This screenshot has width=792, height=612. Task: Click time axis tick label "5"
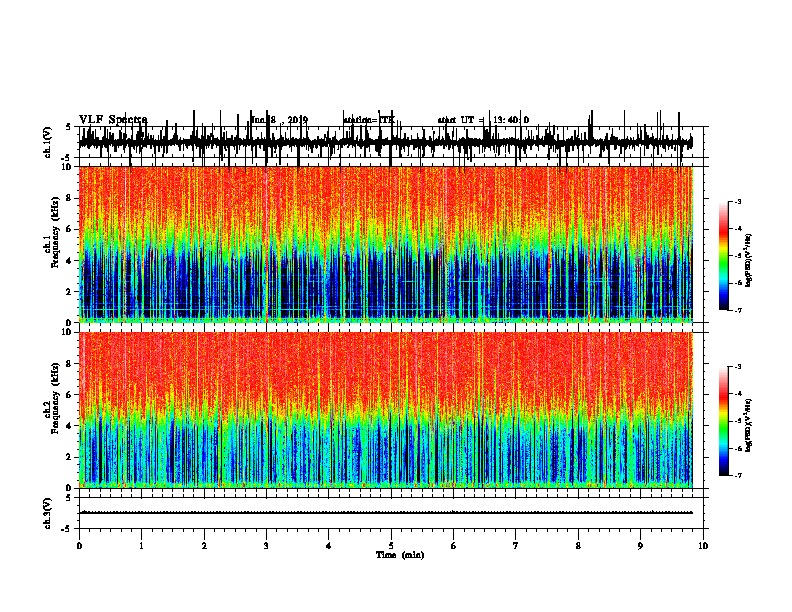391,546
